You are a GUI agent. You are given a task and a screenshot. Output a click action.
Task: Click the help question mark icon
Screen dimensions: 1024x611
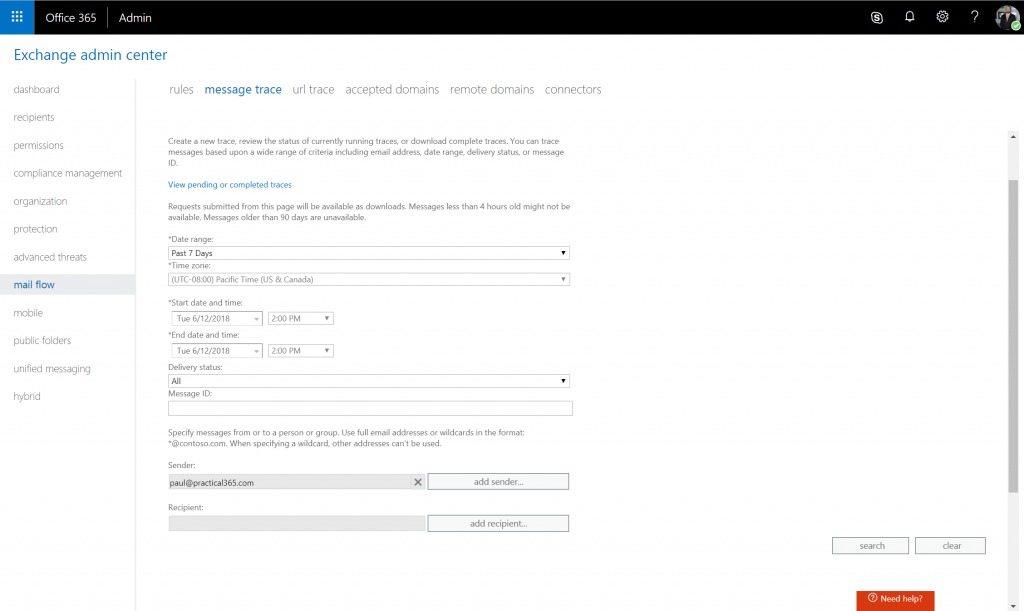973,17
